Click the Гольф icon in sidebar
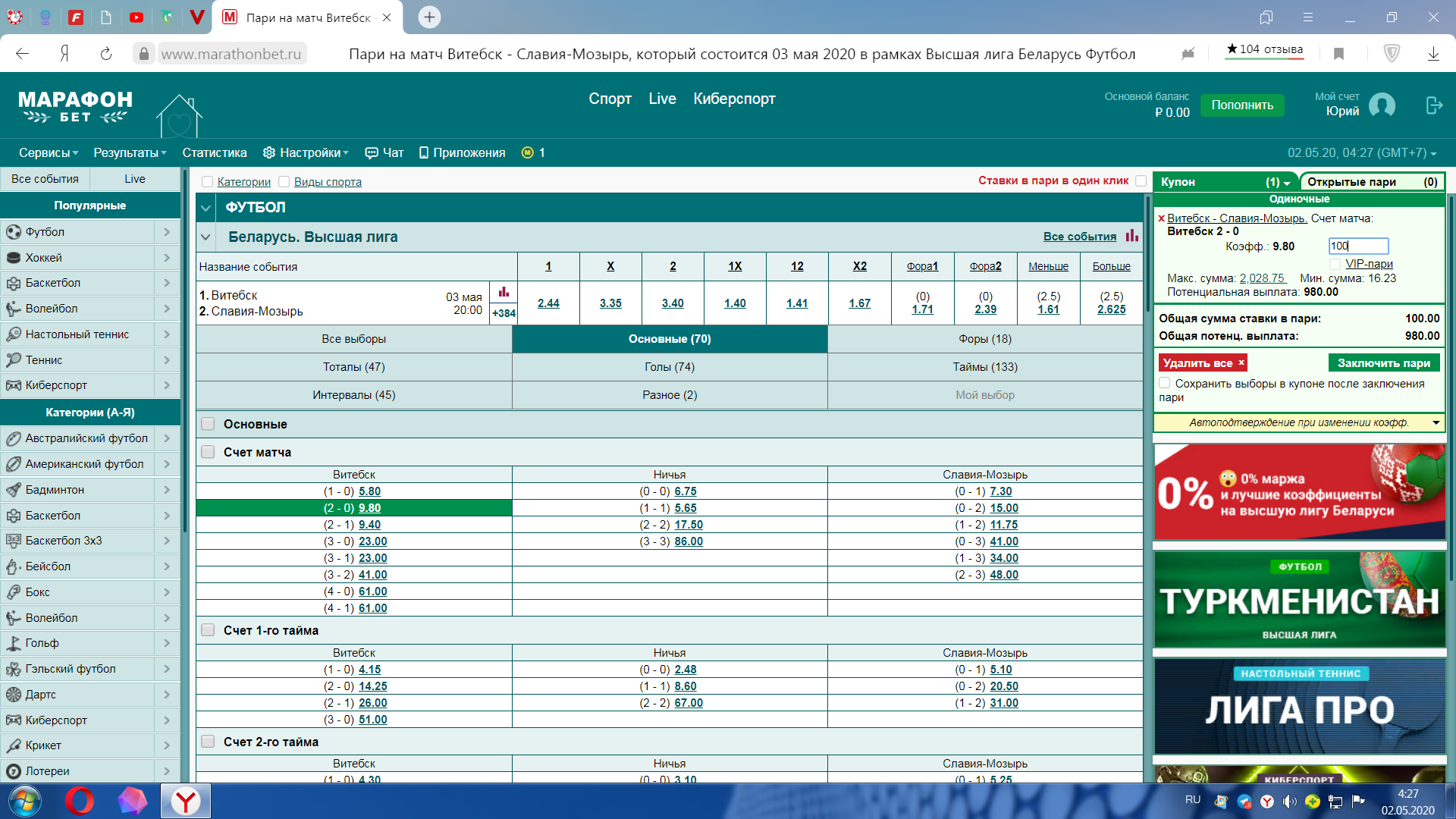 pos(14,643)
